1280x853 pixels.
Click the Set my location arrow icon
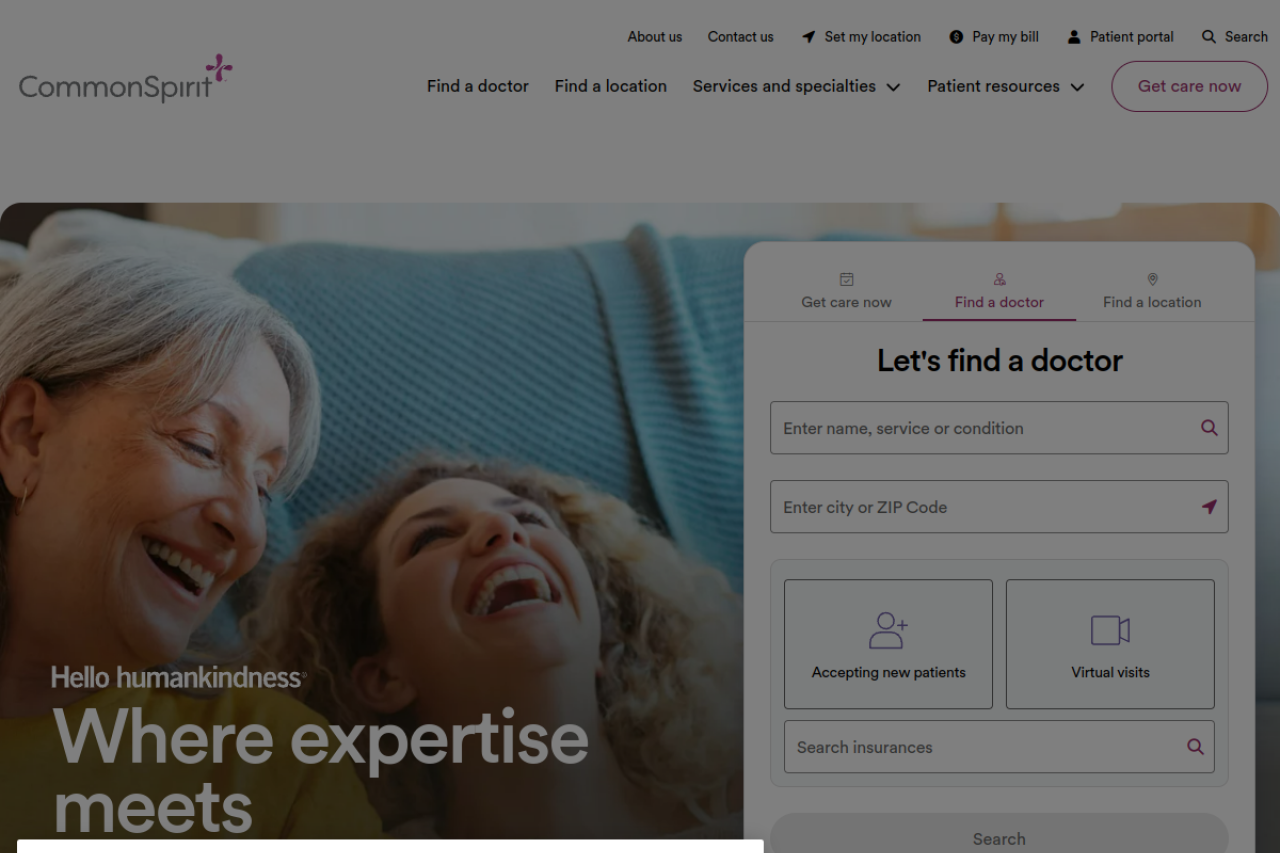[808, 37]
